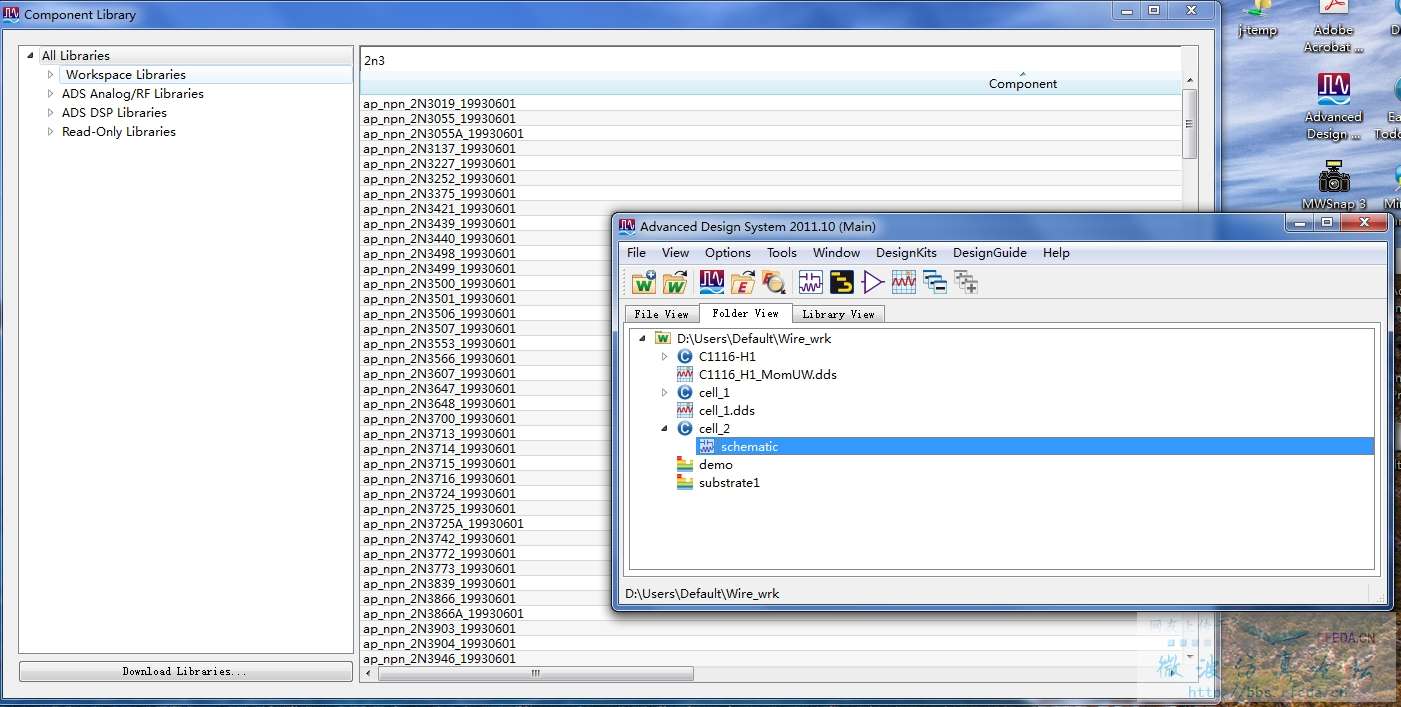This screenshot has width=1401, height=707.
Task: Open the ADS wave-logo toolbar icon
Action: click(712, 282)
